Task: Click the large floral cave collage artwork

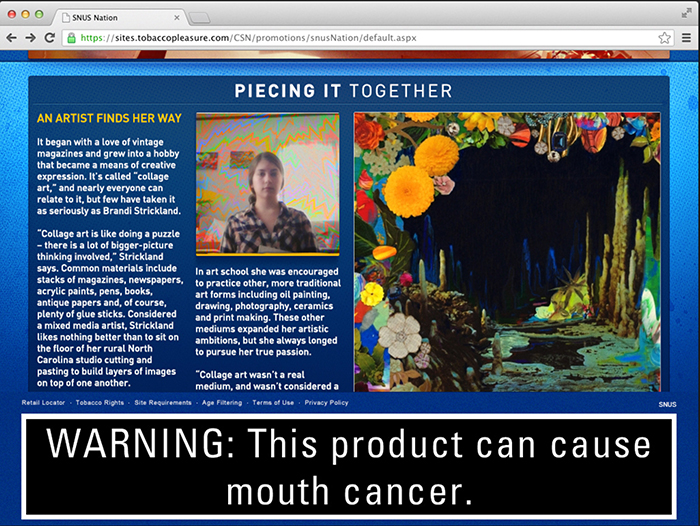Action: (507, 252)
